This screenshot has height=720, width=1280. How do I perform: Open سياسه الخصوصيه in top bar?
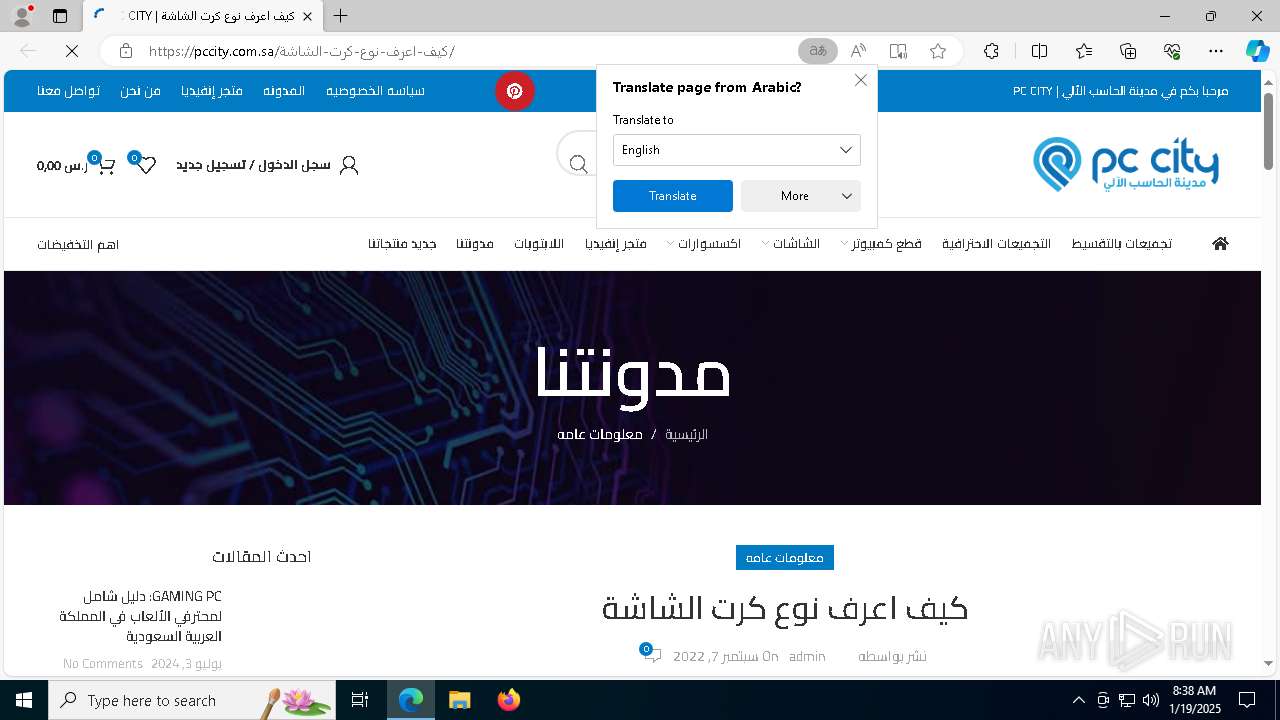click(375, 91)
